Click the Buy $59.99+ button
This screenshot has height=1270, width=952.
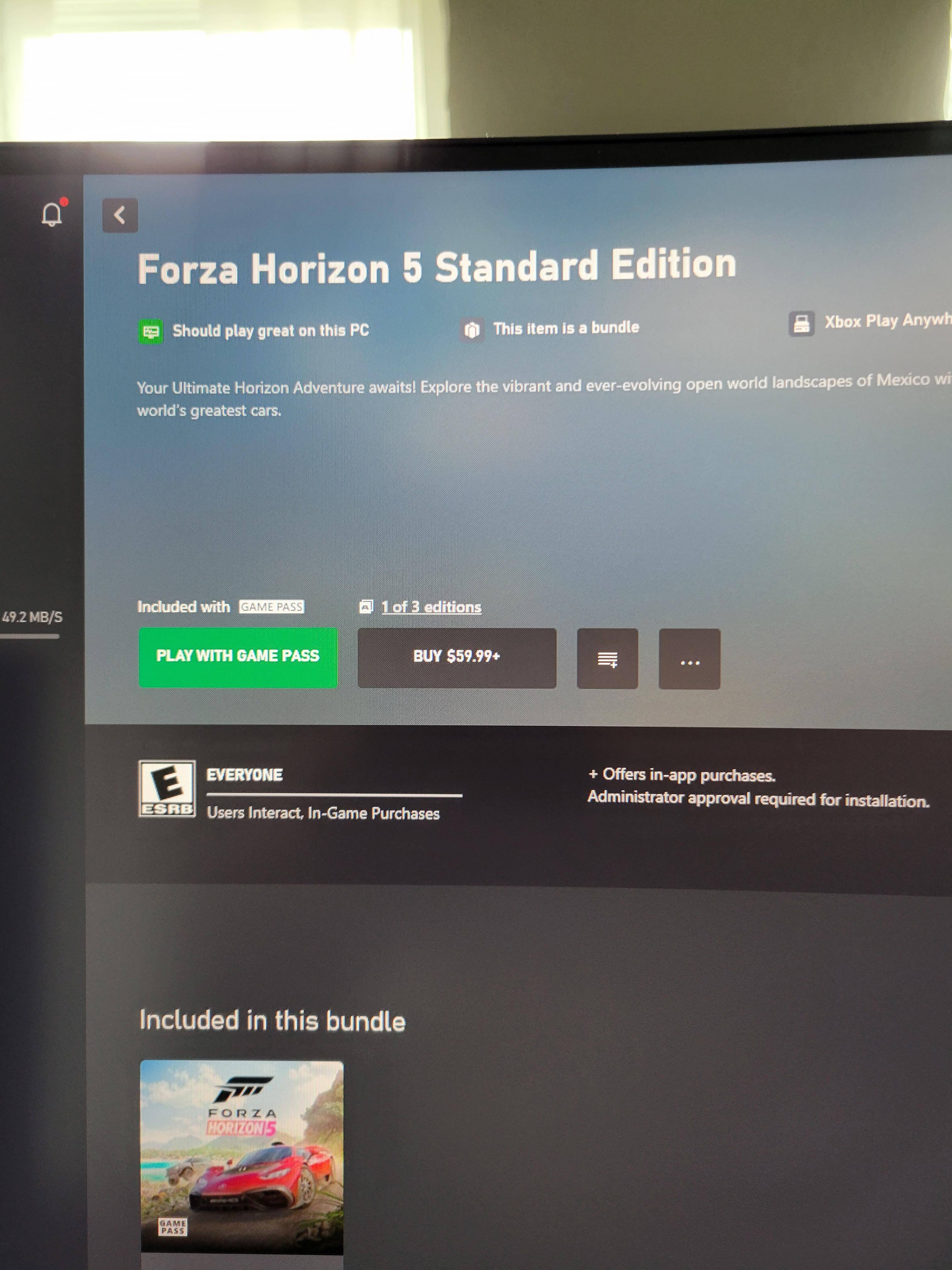[457, 657]
